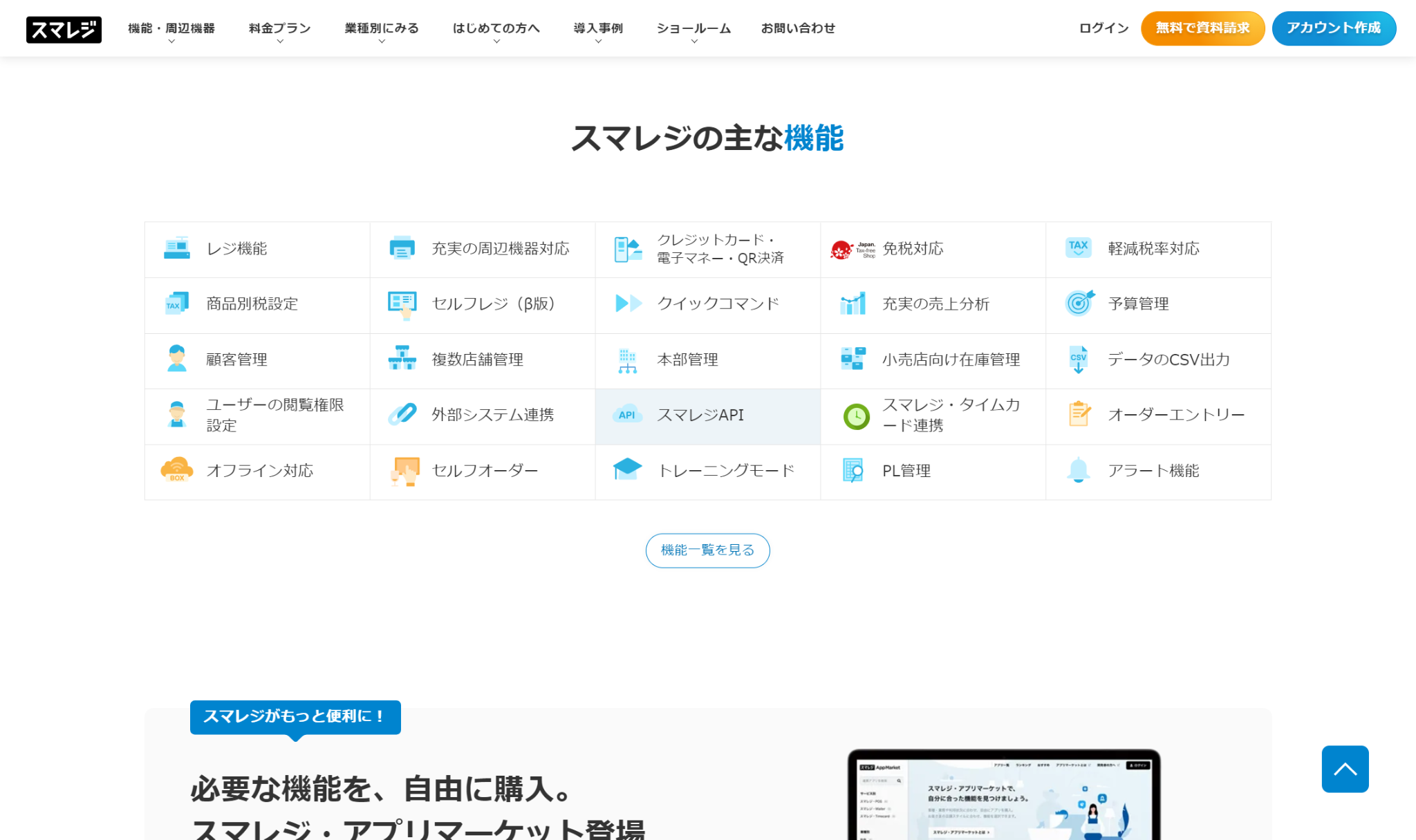
Task: Click the multi-store icon for 複数店舗管理
Action: (402, 358)
